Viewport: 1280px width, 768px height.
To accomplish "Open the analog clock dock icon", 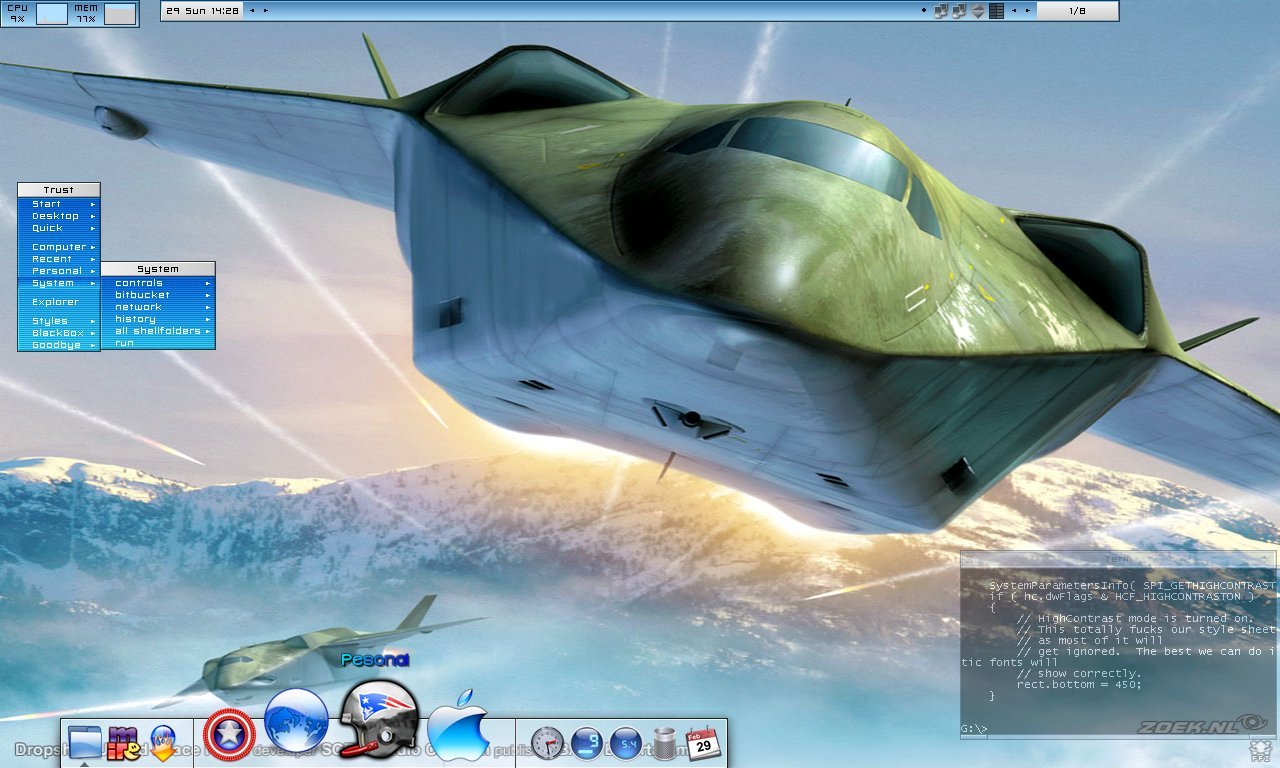I will (x=547, y=743).
